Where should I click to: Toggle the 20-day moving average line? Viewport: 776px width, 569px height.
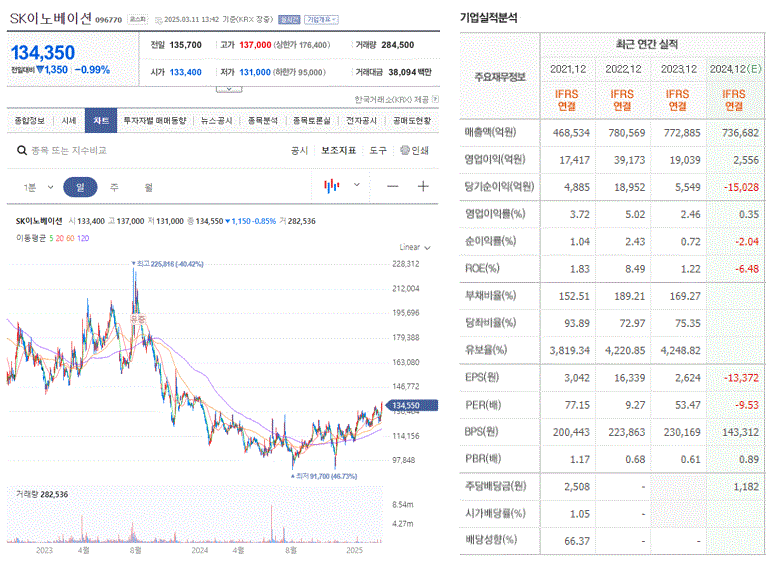59,238
